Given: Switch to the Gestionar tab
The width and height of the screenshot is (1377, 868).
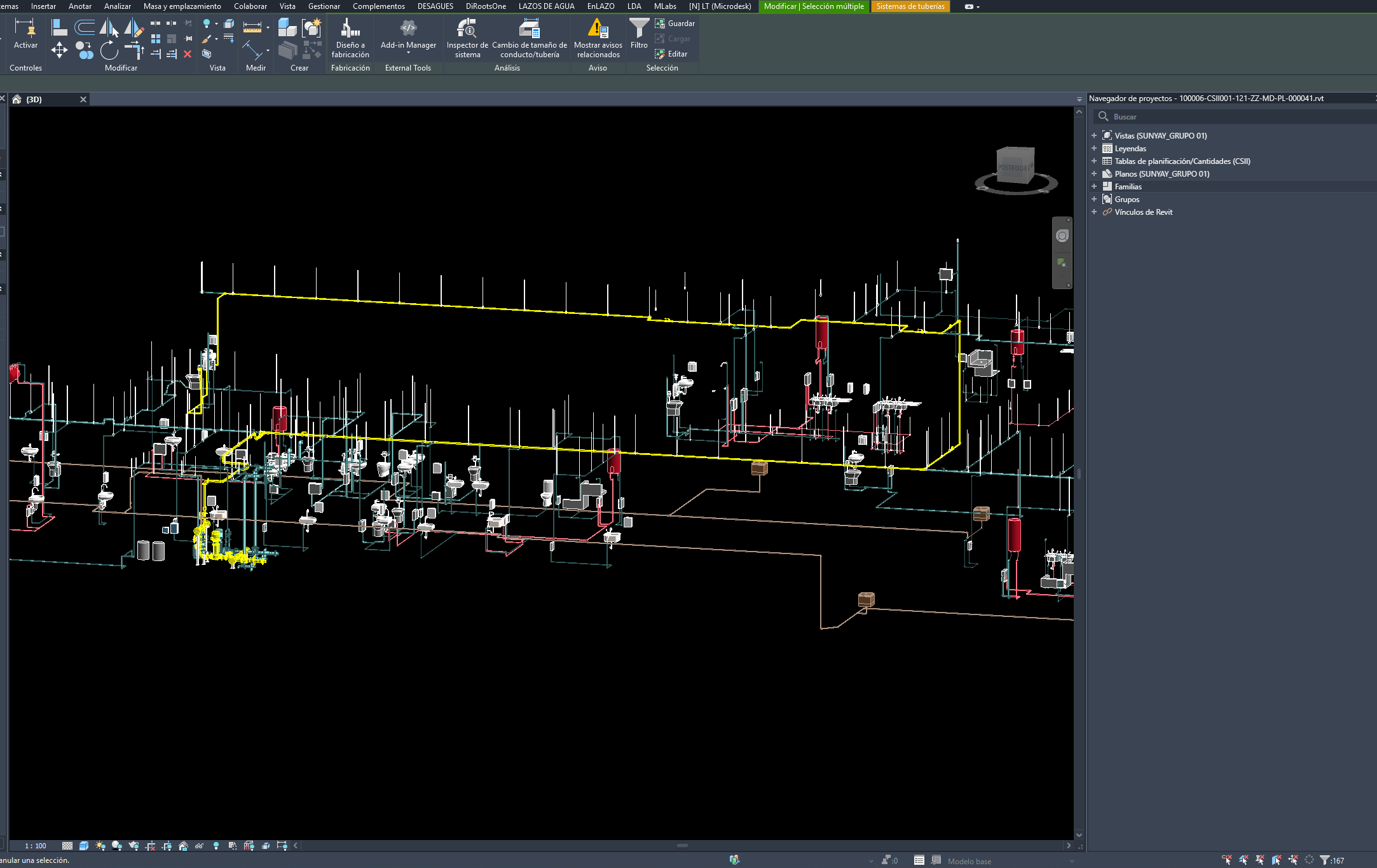Looking at the screenshot, I should [324, 6].
